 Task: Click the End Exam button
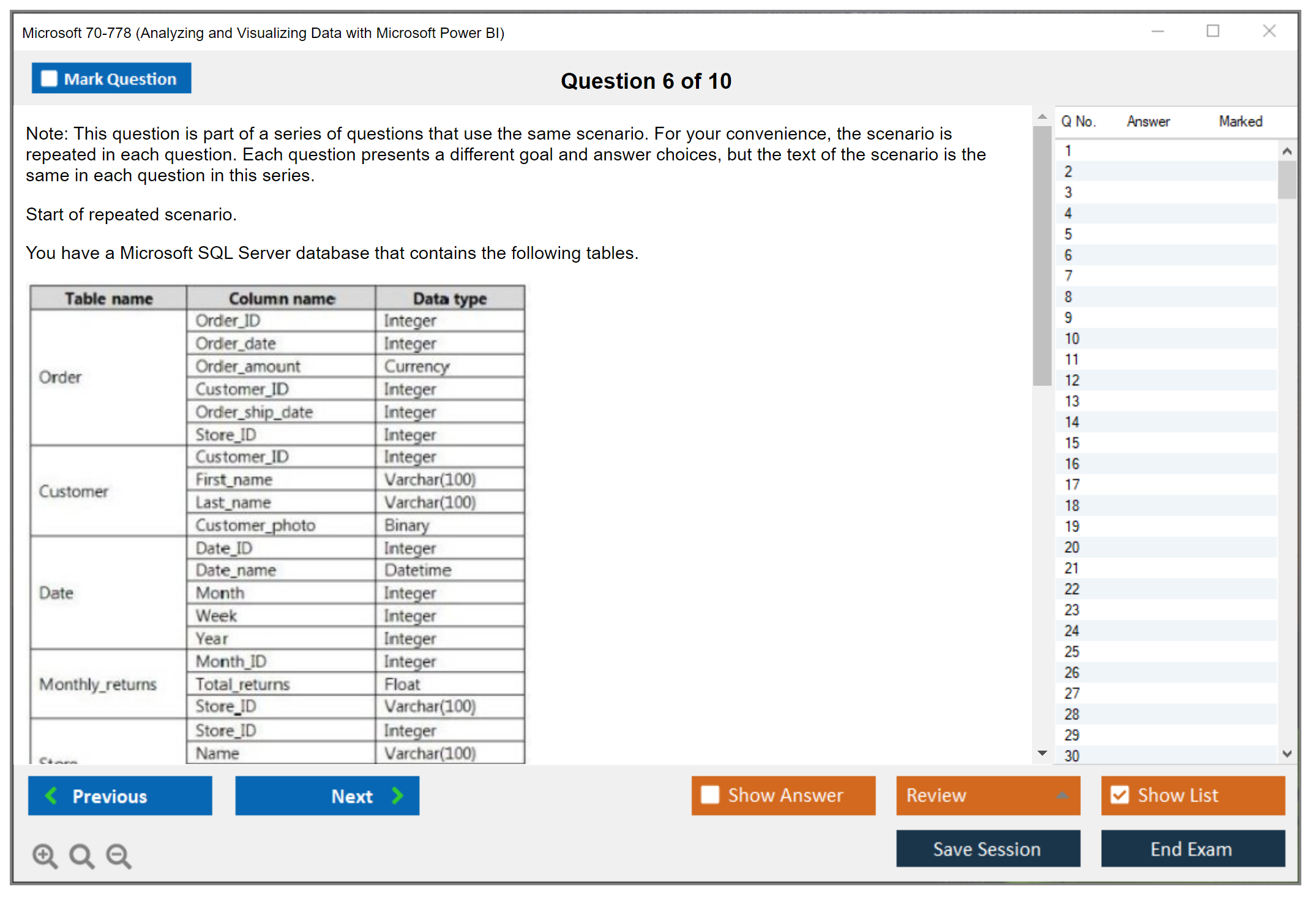click(x=1192, y=849)
